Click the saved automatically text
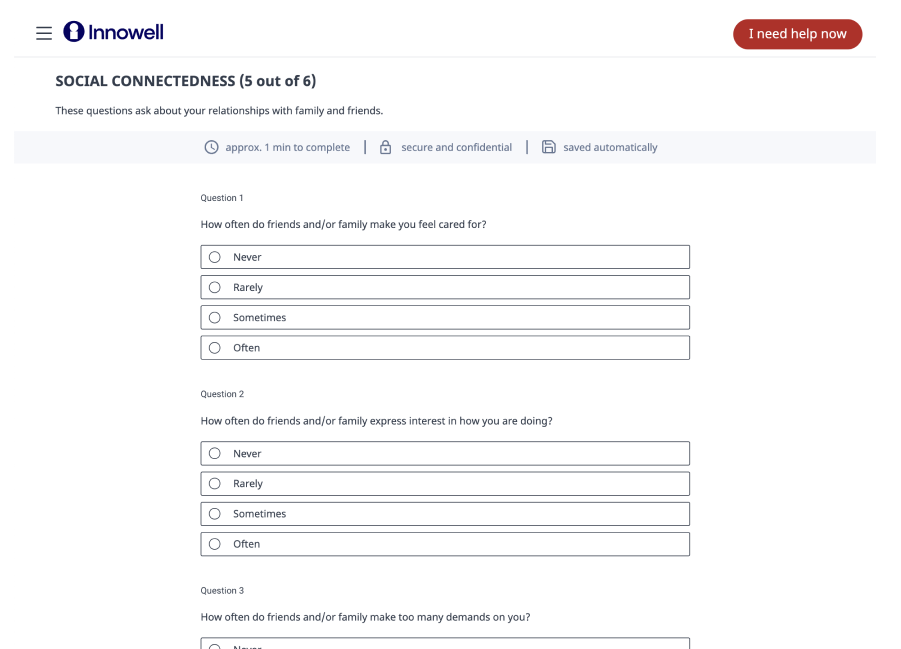Screen dimensions: 901x649 (x=610, y=147)
